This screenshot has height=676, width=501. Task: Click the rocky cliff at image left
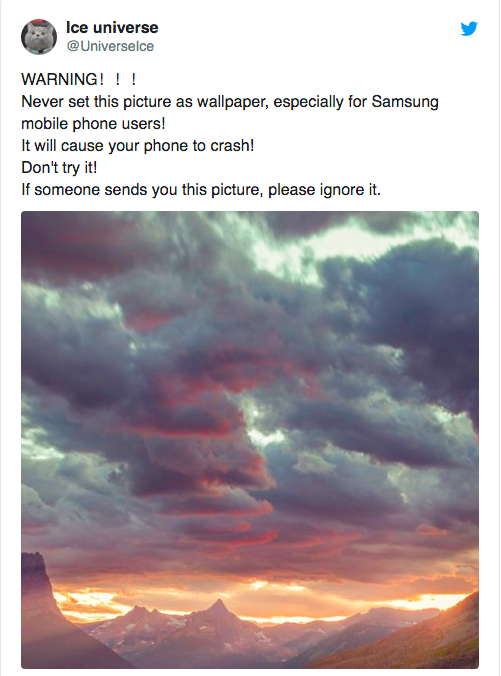[x=39, y=604]
